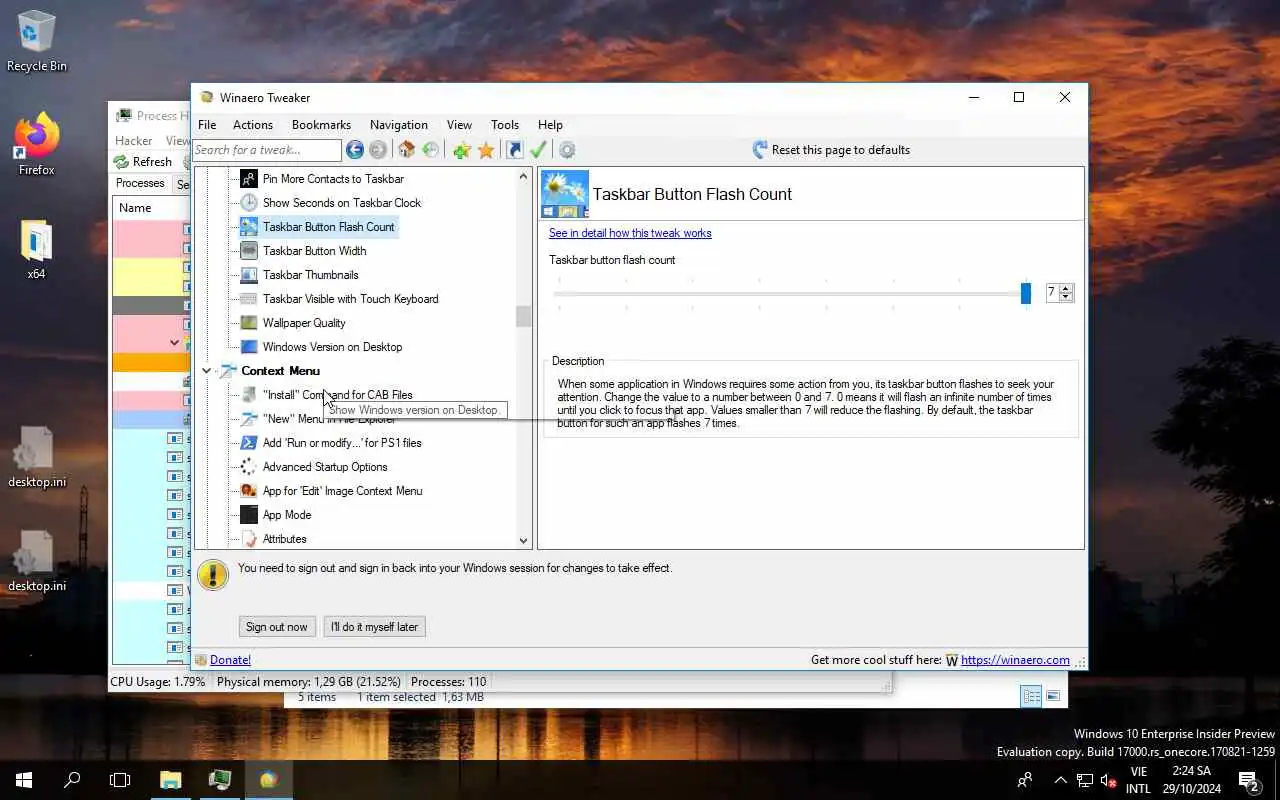Click the Reset this page icon
The image size is (1280, 800).
pos(760,150)
